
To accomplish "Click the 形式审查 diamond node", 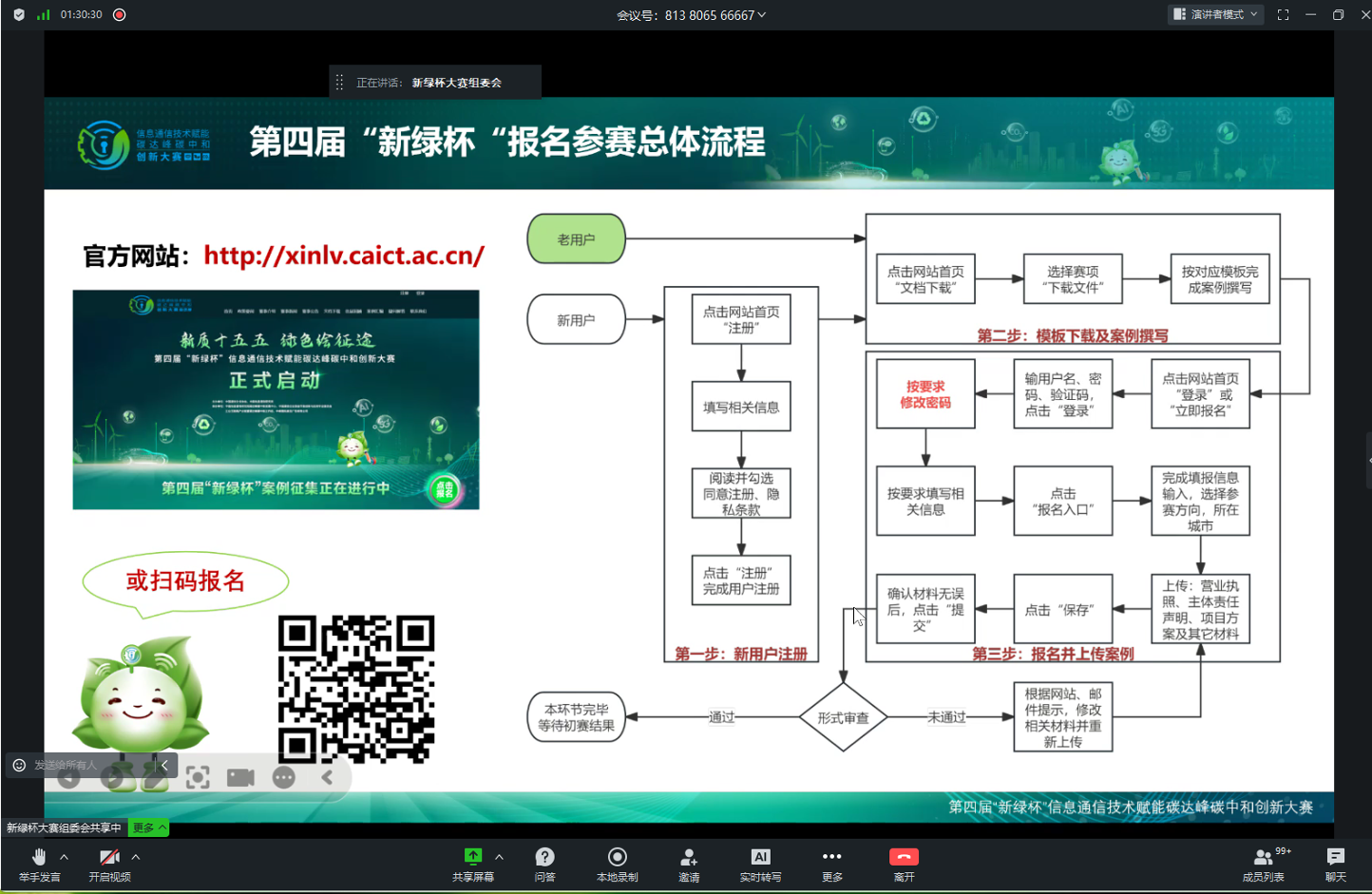I will tap(843, 717).
